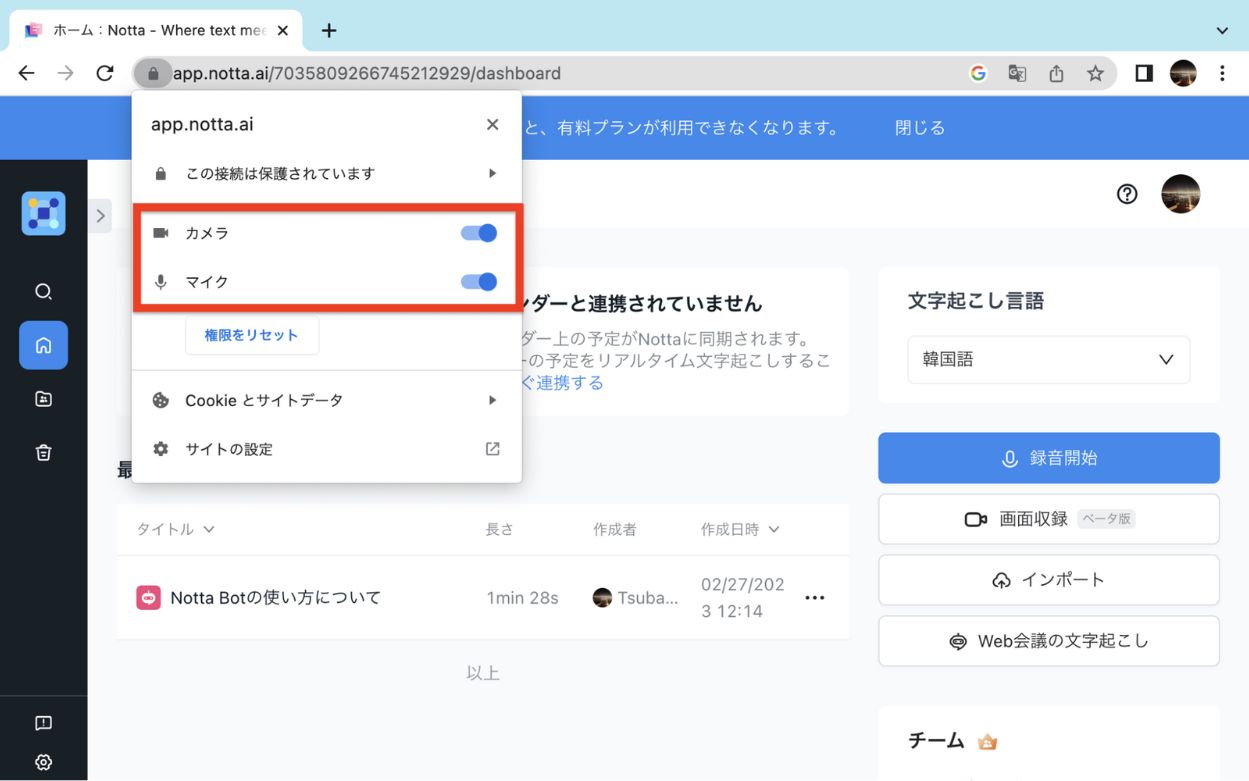Open the record Notta Botの使い方について
The height and width of the screenshot is (781, 1249).
click(276, 598)
